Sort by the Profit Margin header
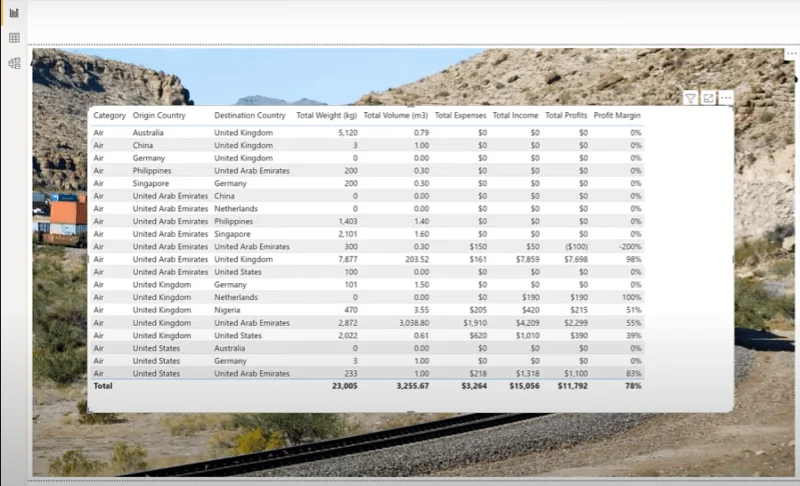The image size is (800, 486). tap(617, 115)
